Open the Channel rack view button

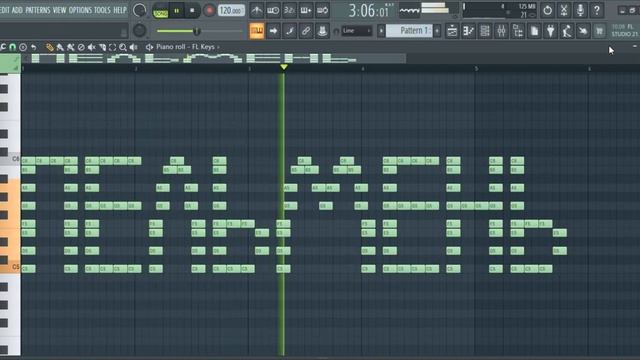coord(484,31)
